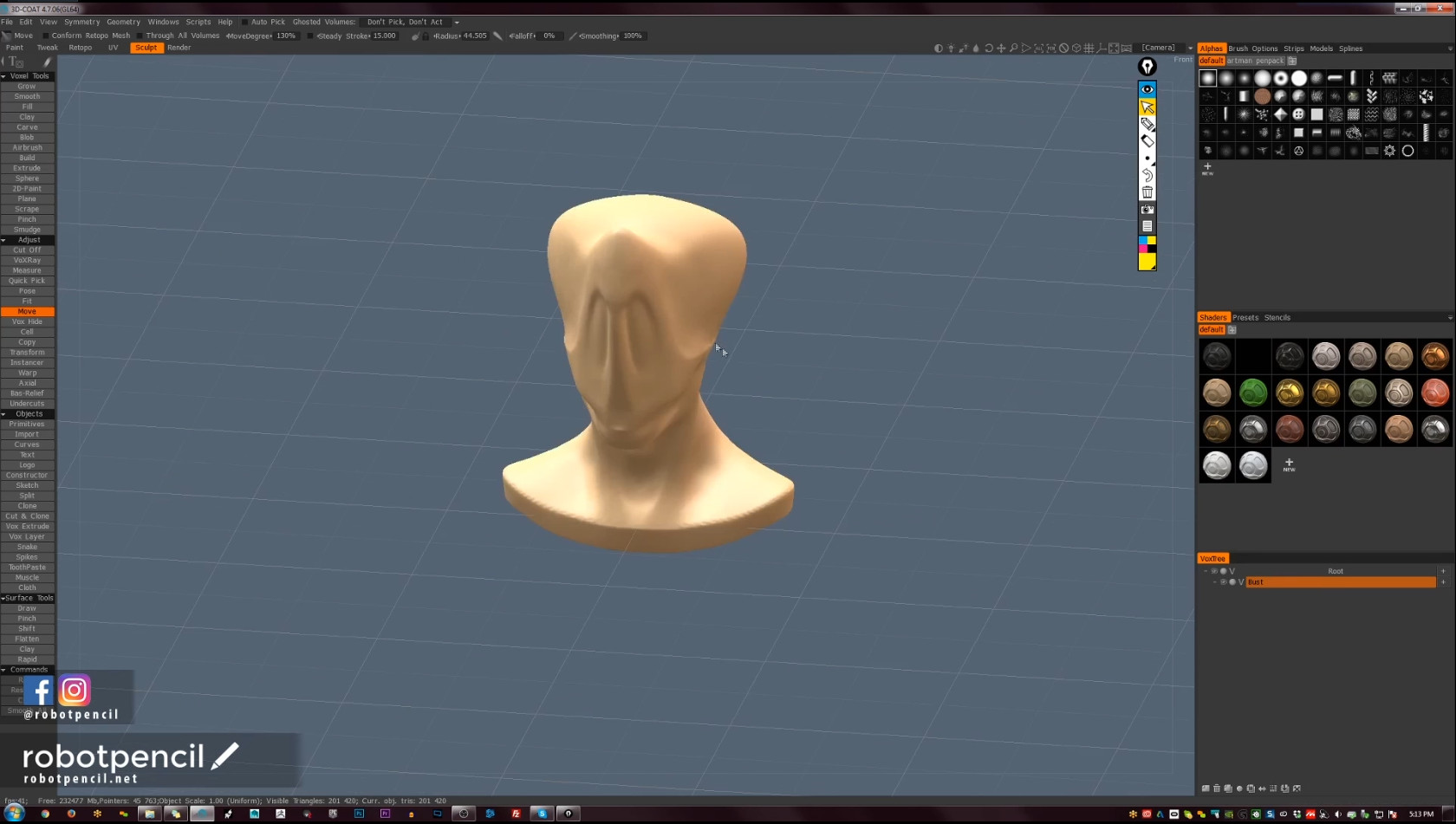The image size is (1456, 824).
Task: Click the MoveDegree value field
Action: click(286, 36)
